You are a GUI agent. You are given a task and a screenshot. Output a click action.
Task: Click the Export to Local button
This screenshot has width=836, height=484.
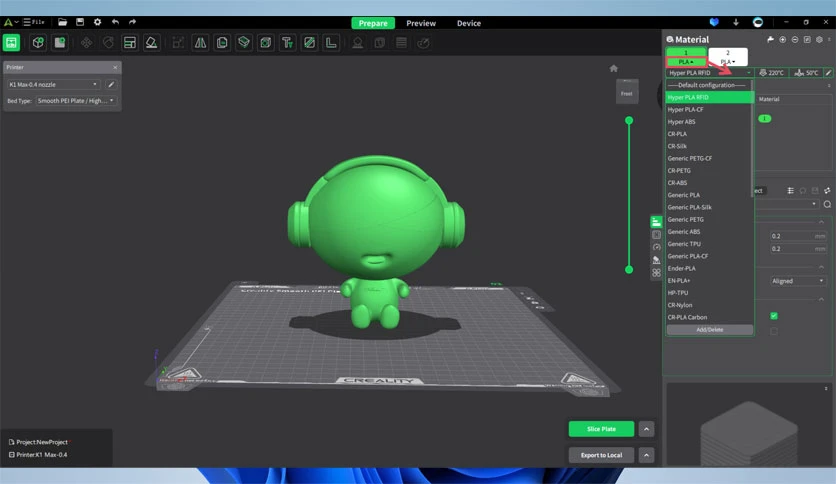(x=601, y=455)
